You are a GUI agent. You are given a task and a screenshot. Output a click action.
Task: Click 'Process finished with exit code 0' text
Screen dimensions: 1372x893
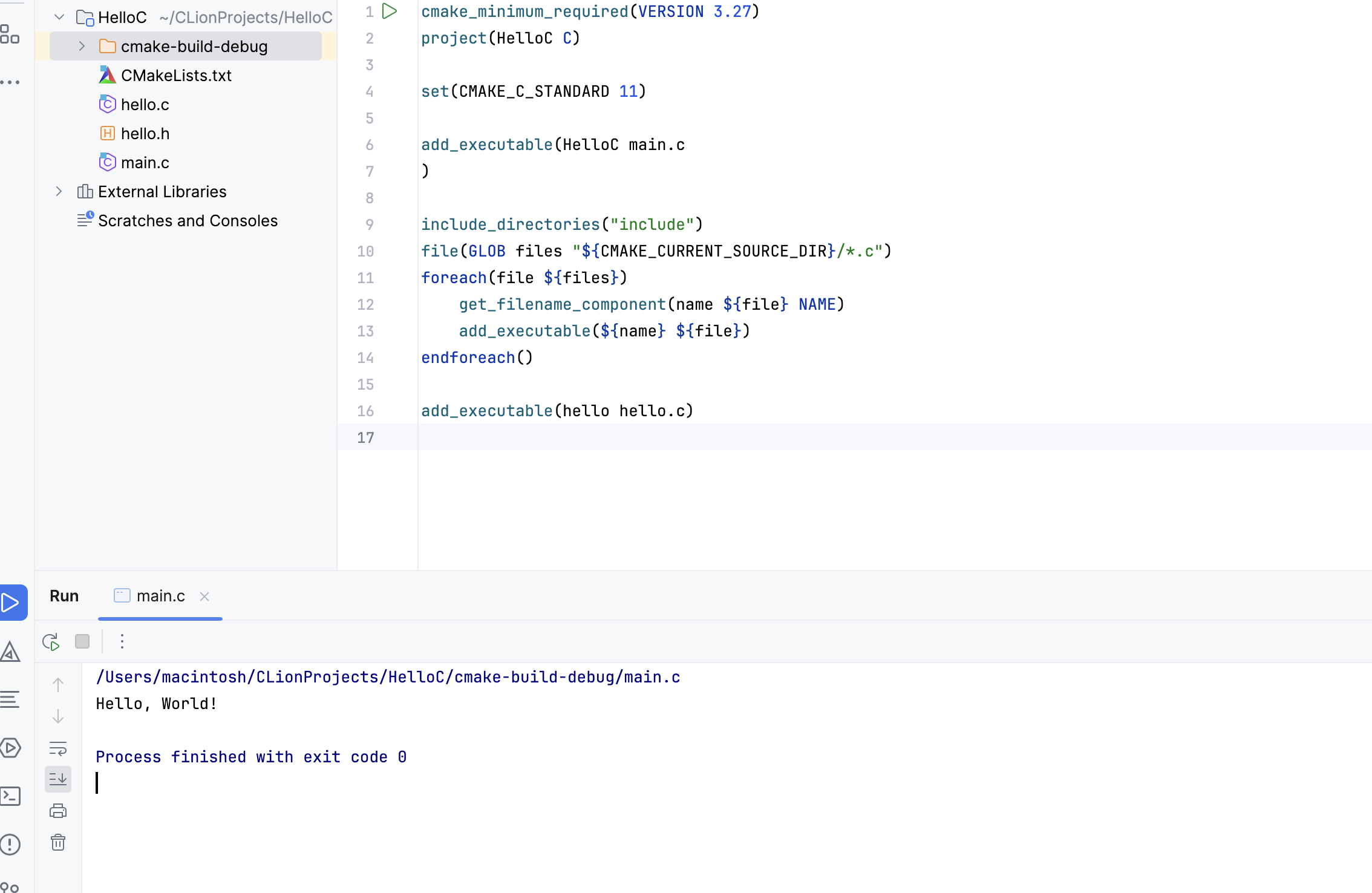251,757
